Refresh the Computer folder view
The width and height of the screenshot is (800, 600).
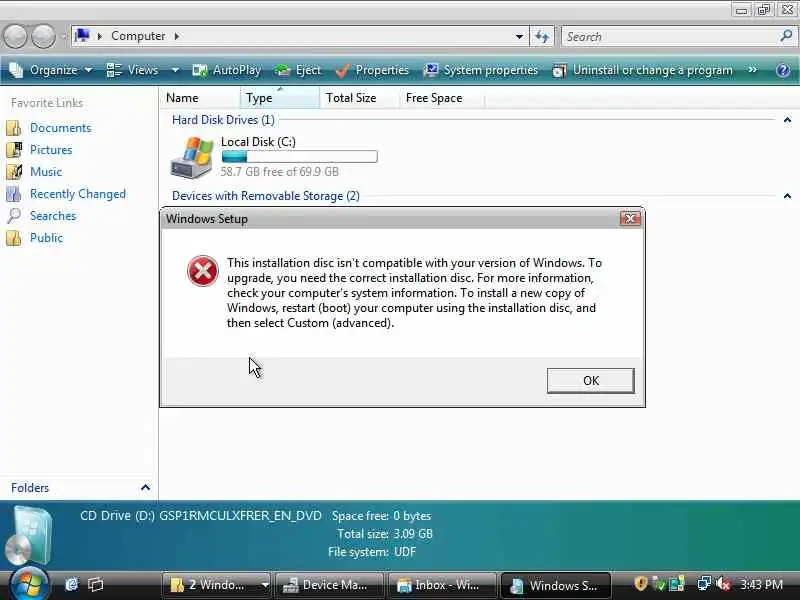click(x=541, y=36)
